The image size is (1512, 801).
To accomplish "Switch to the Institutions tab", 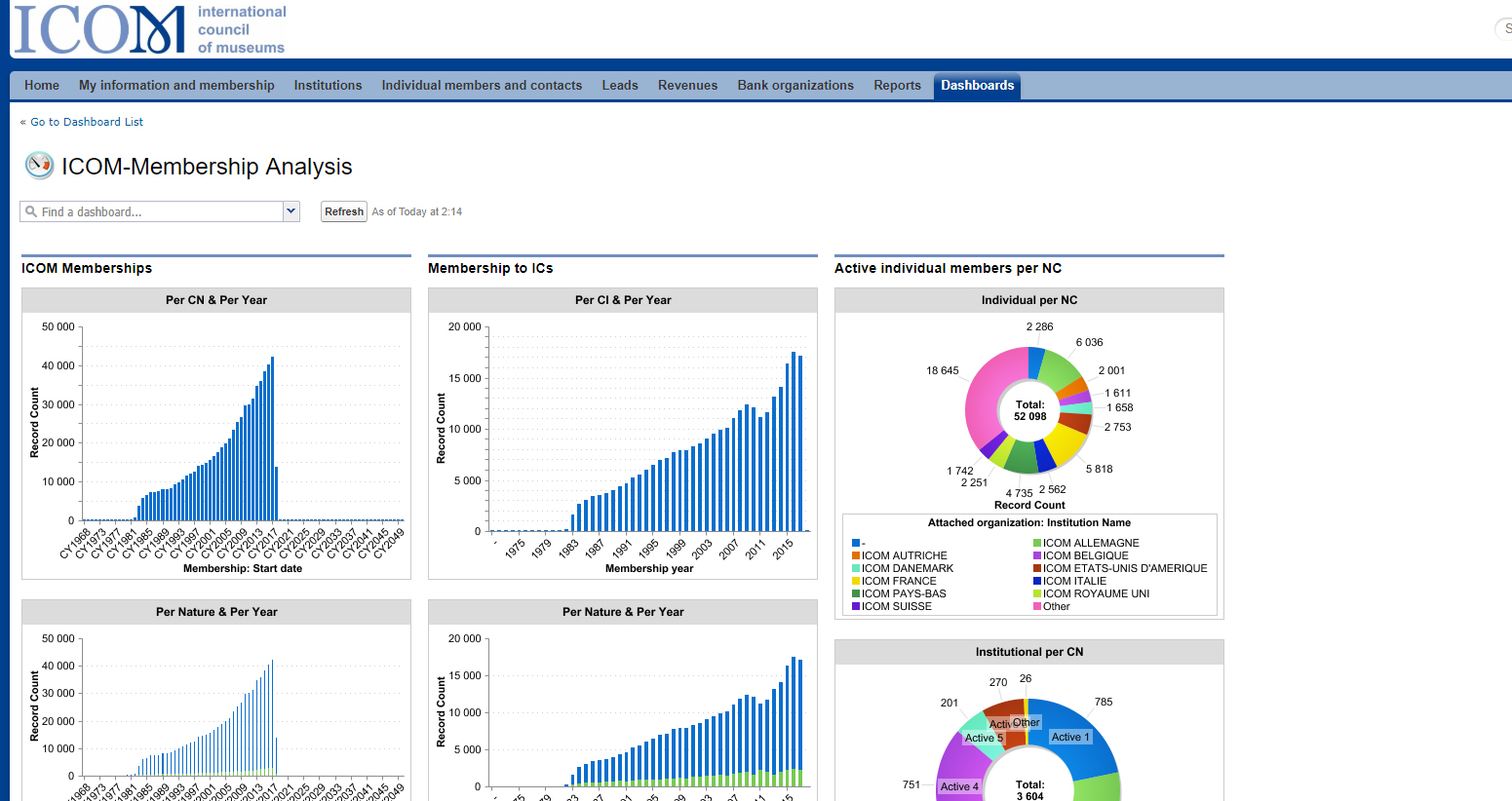I will [328, 86].
